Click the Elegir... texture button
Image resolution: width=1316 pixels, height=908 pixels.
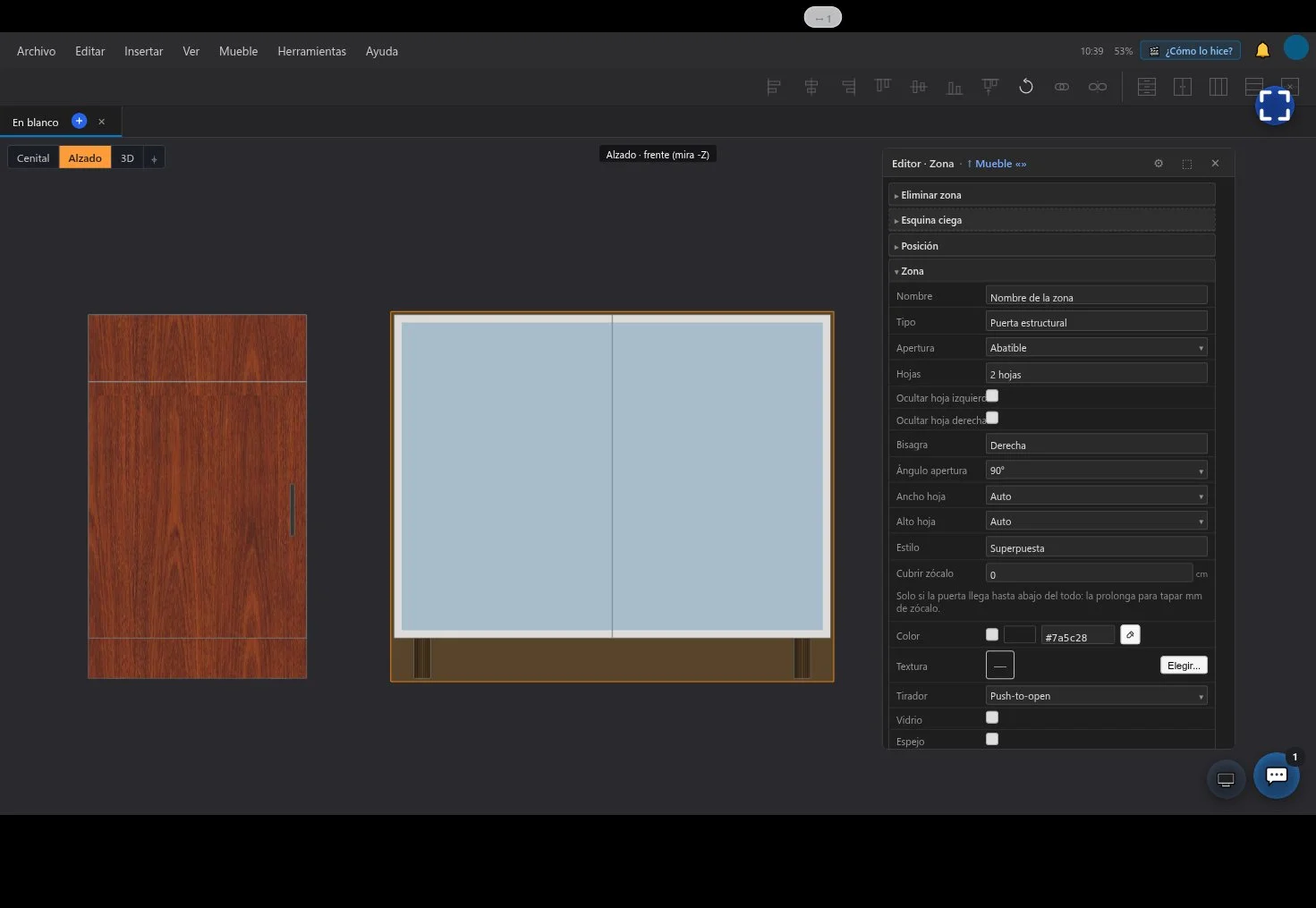coord(1184,665)
